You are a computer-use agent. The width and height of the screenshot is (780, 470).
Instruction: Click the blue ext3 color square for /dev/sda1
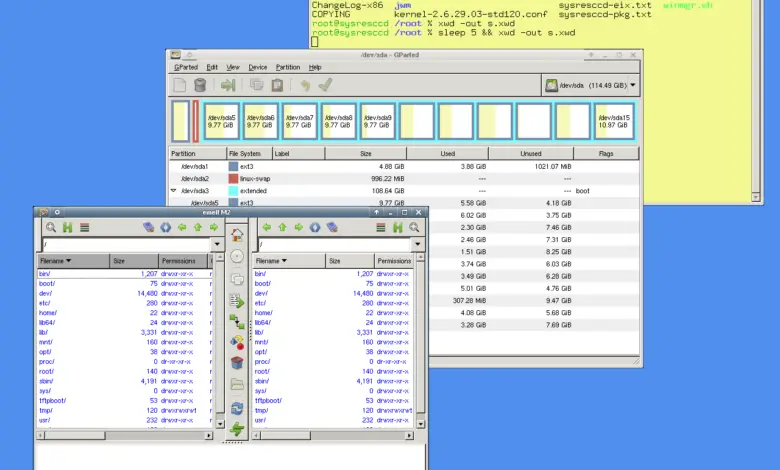233,167
